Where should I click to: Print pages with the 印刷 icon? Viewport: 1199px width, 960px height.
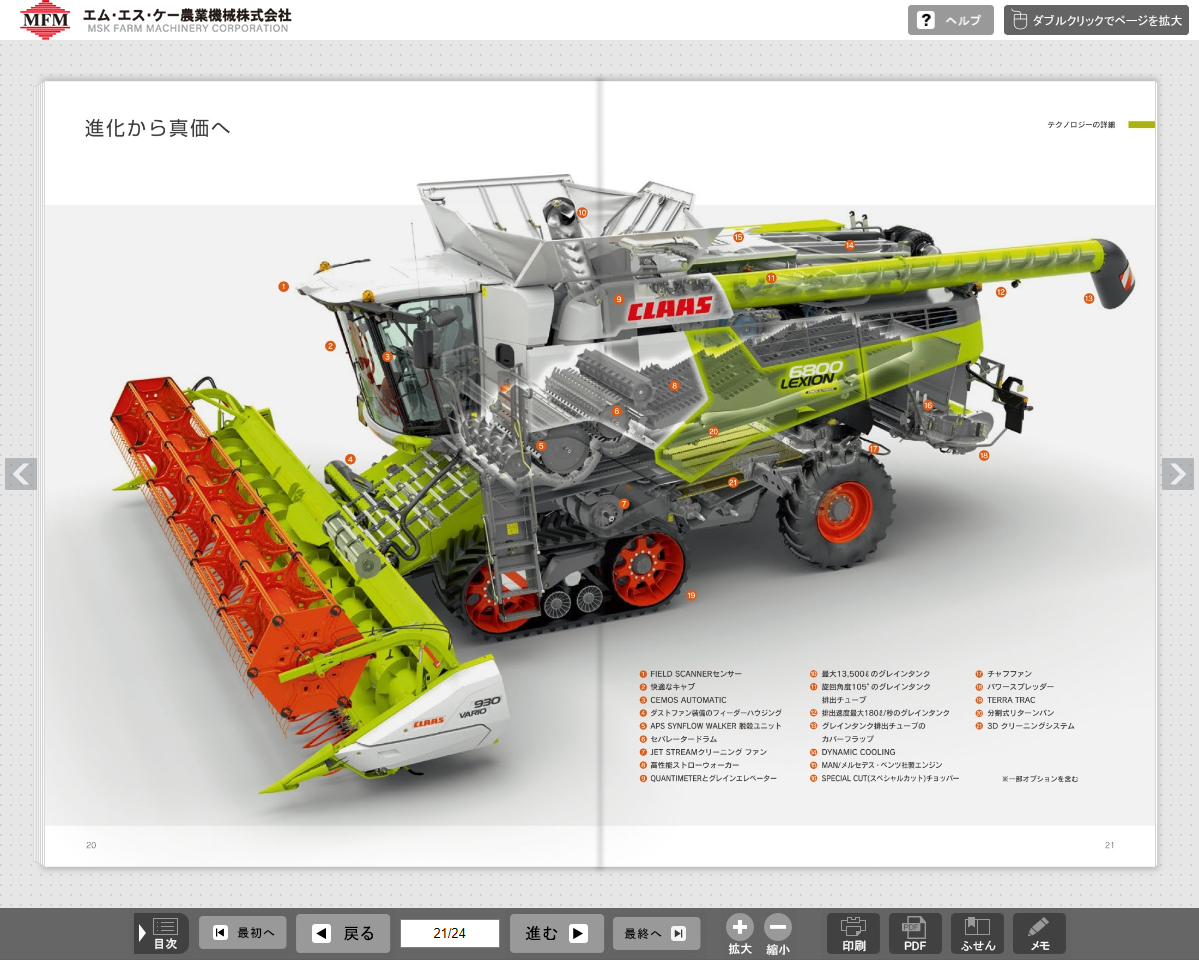pos(853,933)
